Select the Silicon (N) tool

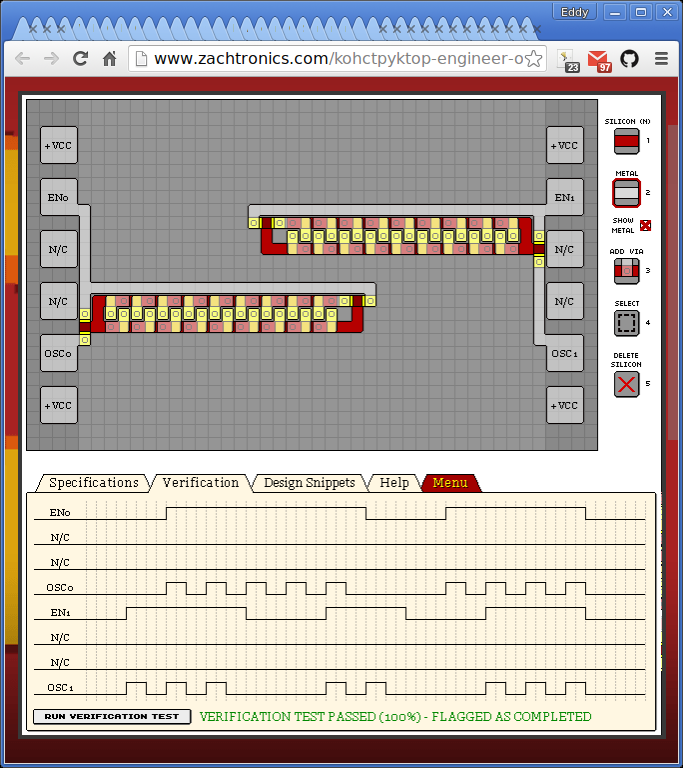point(626,142)
